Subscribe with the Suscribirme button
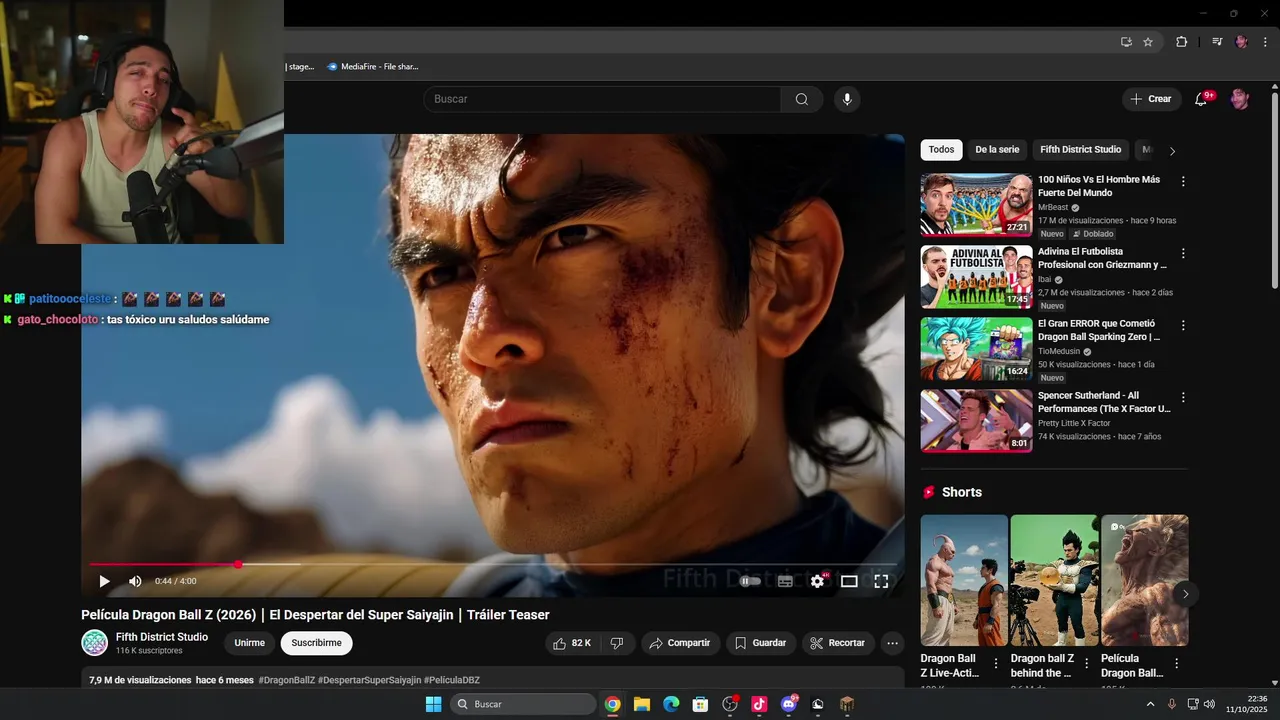Image resolution: width=1280 pixels, height=720 pixels. point(316,643)
